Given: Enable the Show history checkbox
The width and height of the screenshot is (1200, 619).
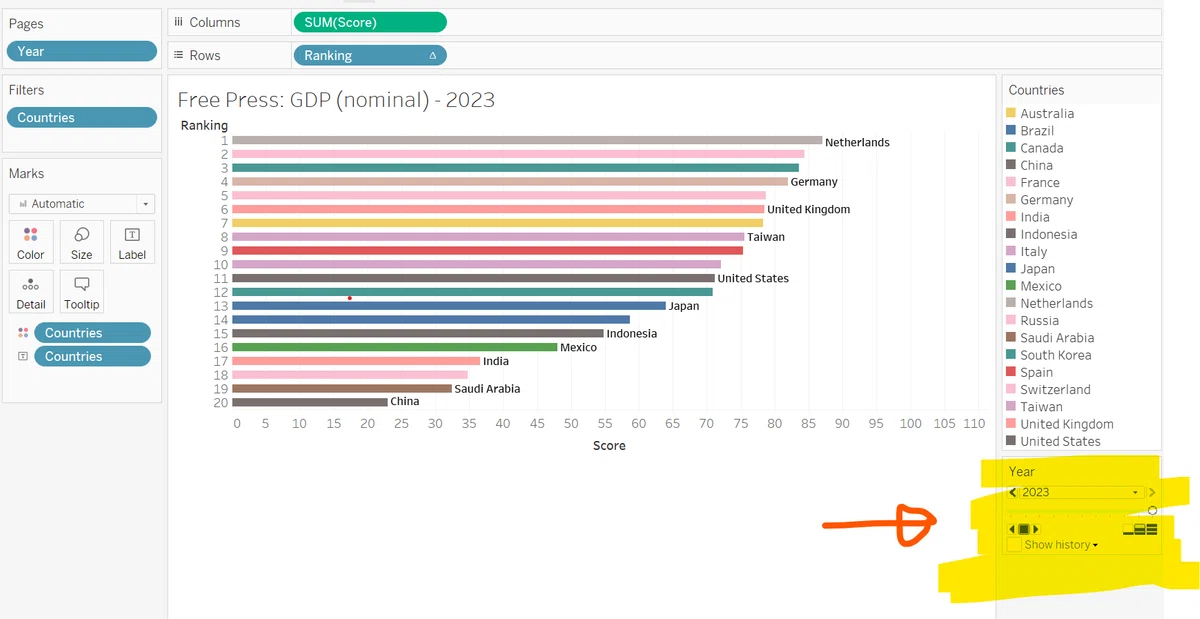Looking at the screenshot, I should (x=1014, y=545).
